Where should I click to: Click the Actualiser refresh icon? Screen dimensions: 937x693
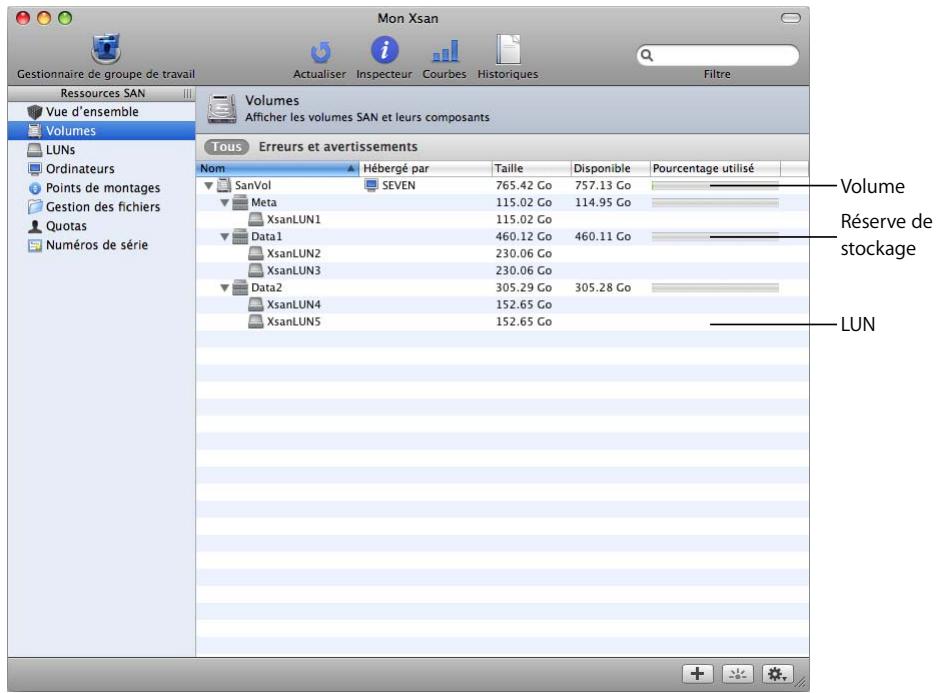pyautogui.click(x=320, y=53)
